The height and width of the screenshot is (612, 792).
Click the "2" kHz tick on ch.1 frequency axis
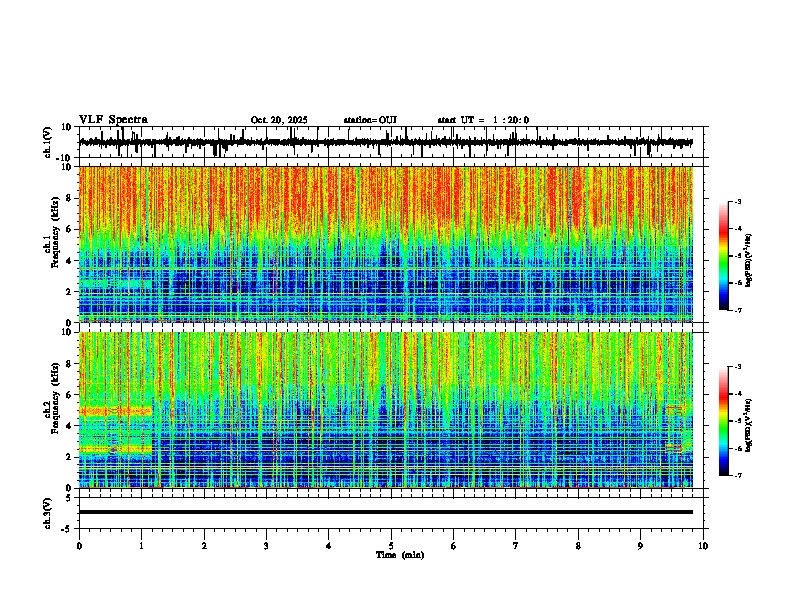point(69,292)
